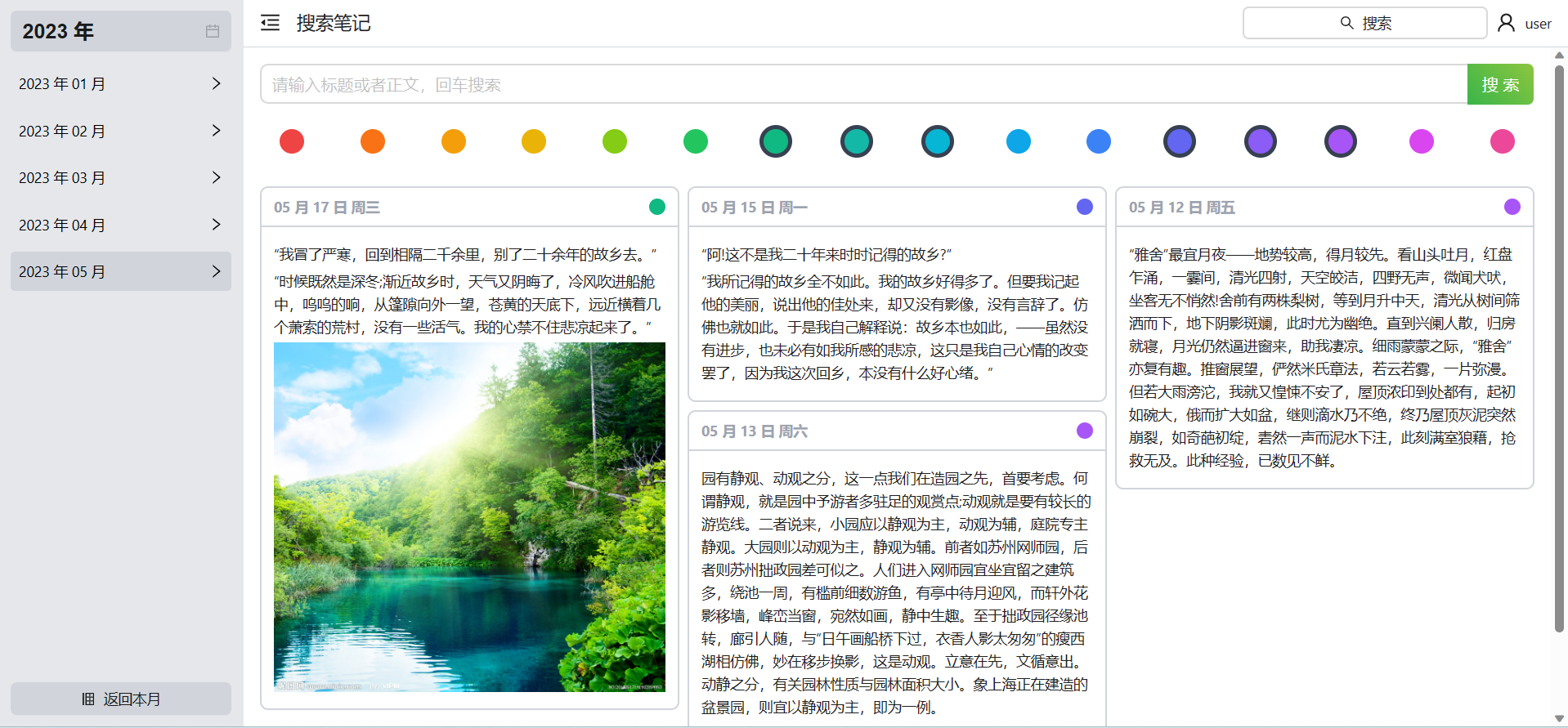Image resolution: width=1568 pixels, height=728 pixels.
Task: Open the 2023 年 02 月 month entry
Action: pyautogui.click(x=121, y=131)
